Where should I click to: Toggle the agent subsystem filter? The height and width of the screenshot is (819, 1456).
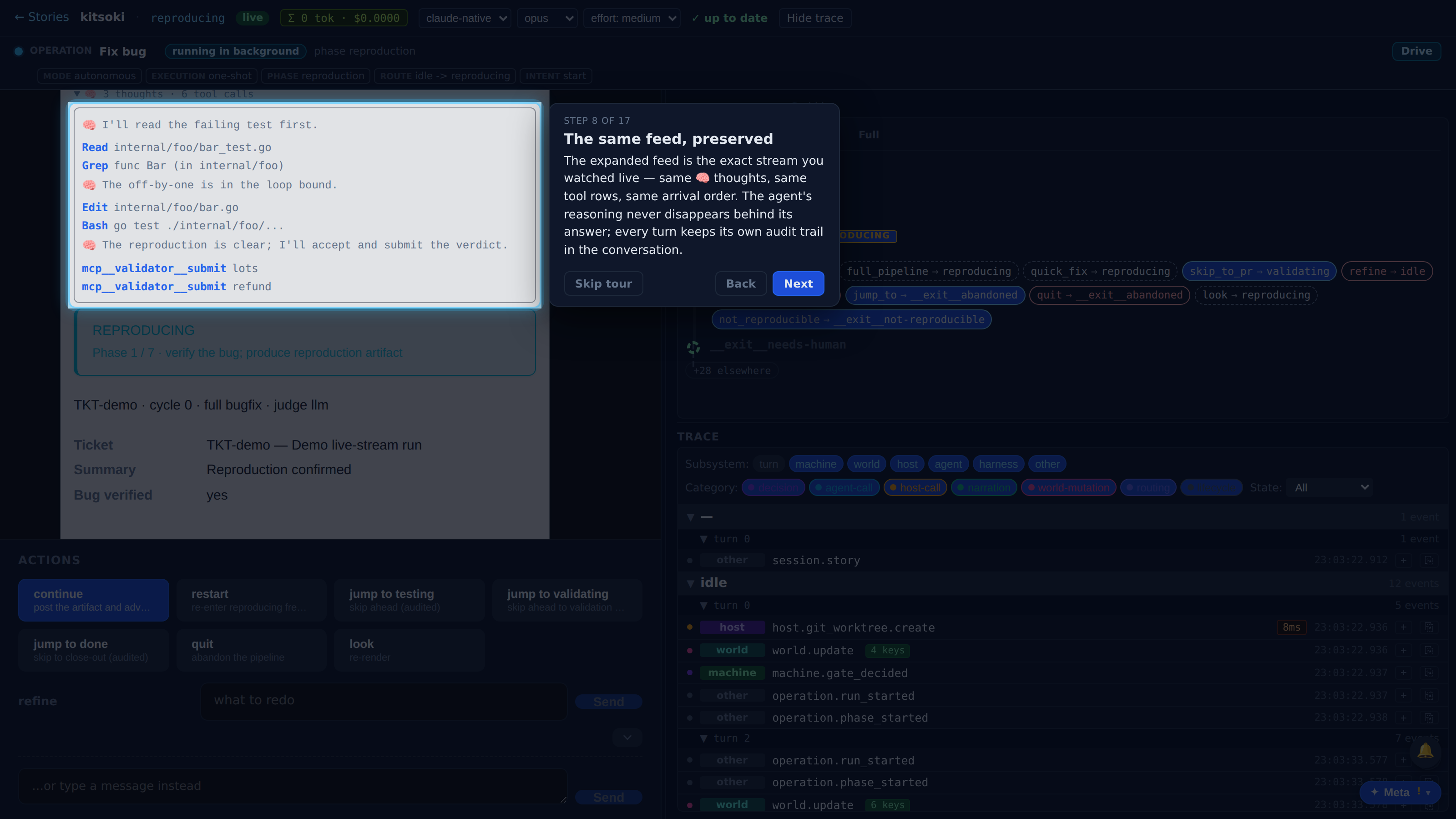948,464
